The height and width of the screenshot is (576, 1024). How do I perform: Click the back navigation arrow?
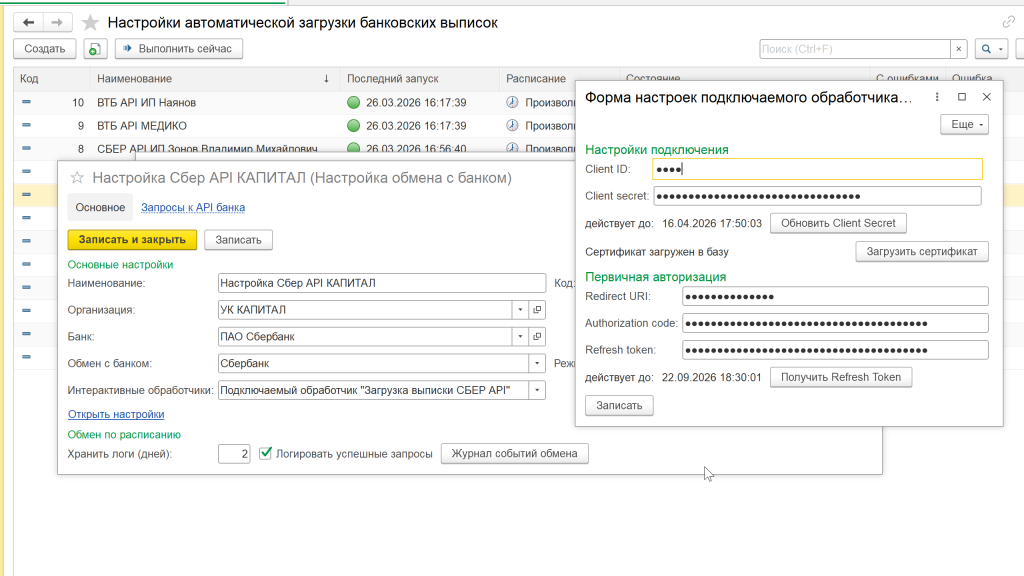pyautogui.click(x=27, y=22)
